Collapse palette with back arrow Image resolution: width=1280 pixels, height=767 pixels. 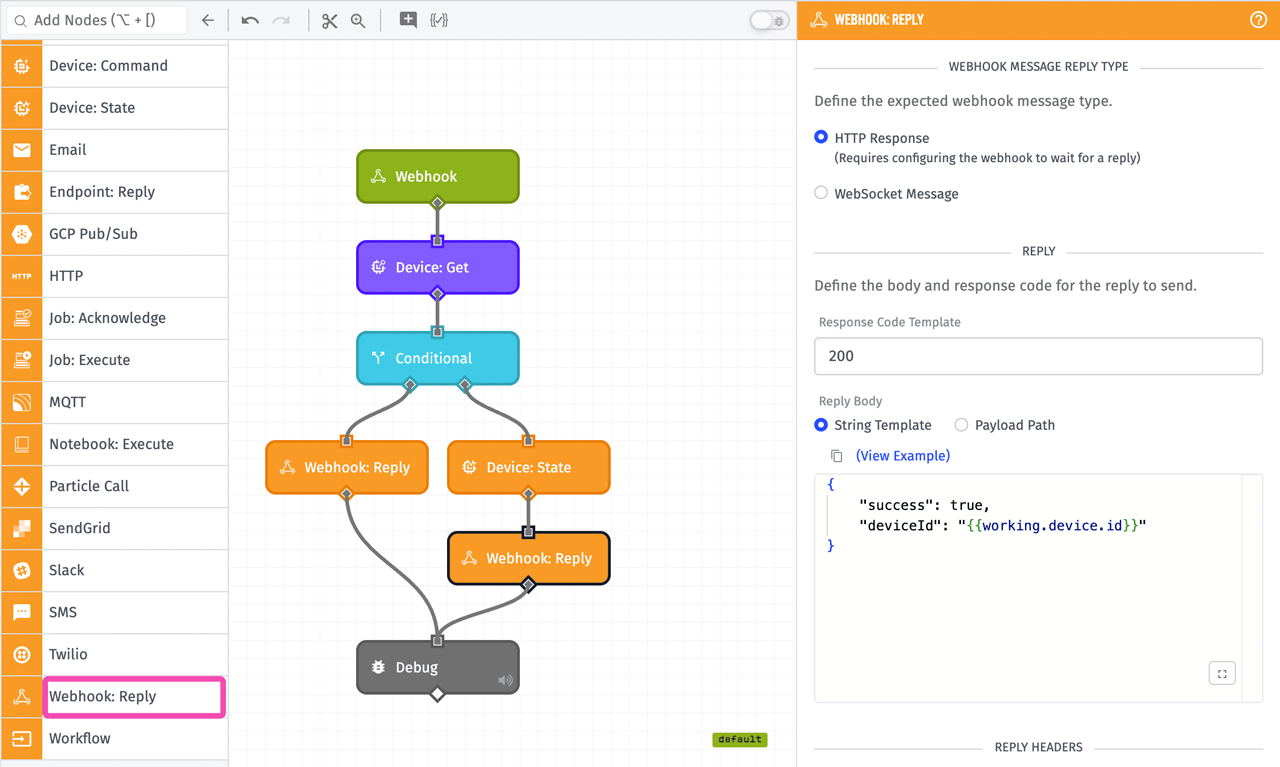208,20
